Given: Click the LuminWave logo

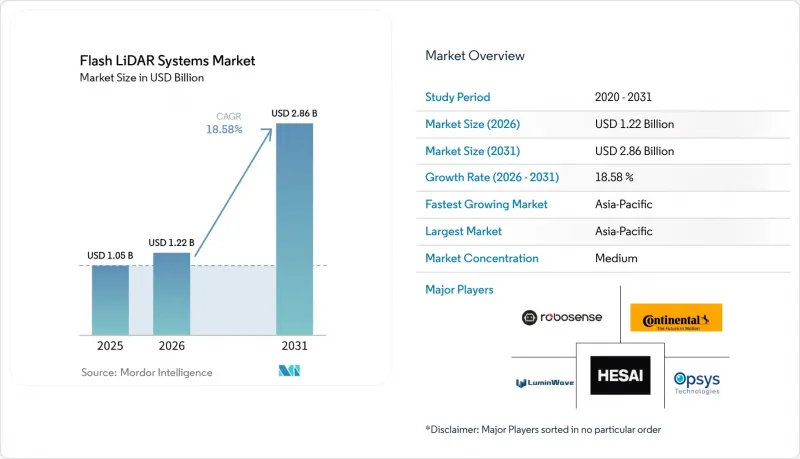Looking at the screenshot, I should (x=544, y=382).
